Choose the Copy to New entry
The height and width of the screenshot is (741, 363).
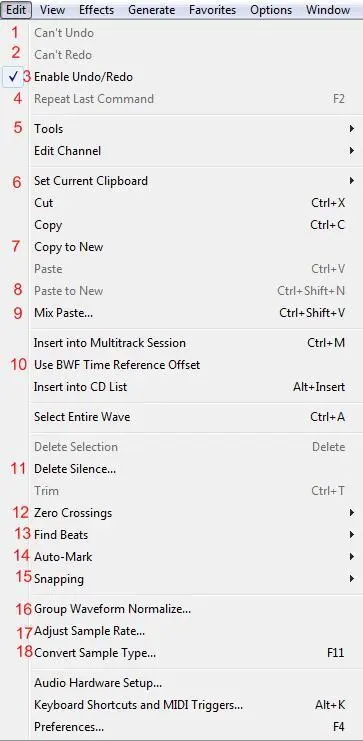(x=194, y=247)
